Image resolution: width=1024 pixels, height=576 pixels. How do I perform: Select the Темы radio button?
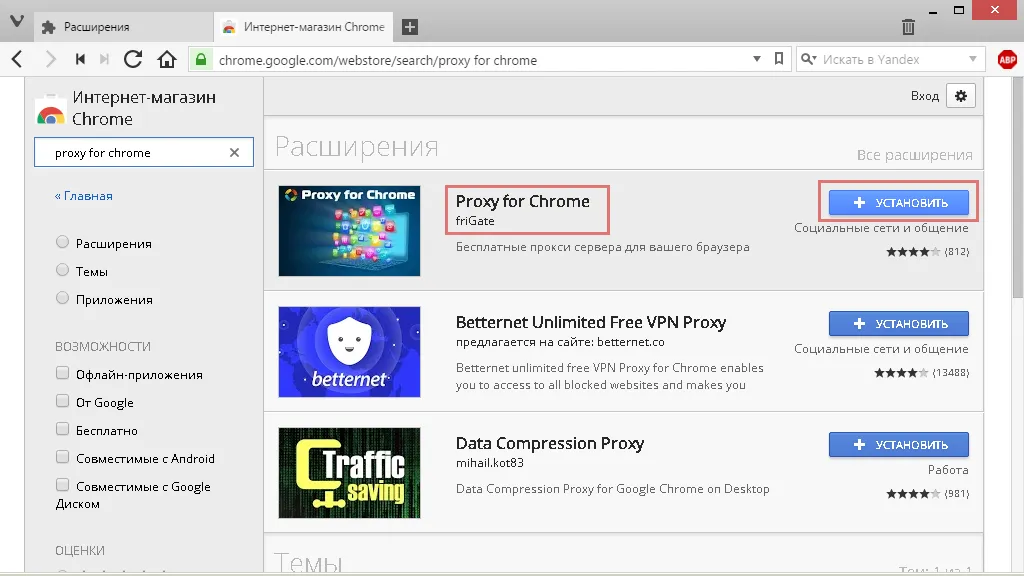click(62, 270)
